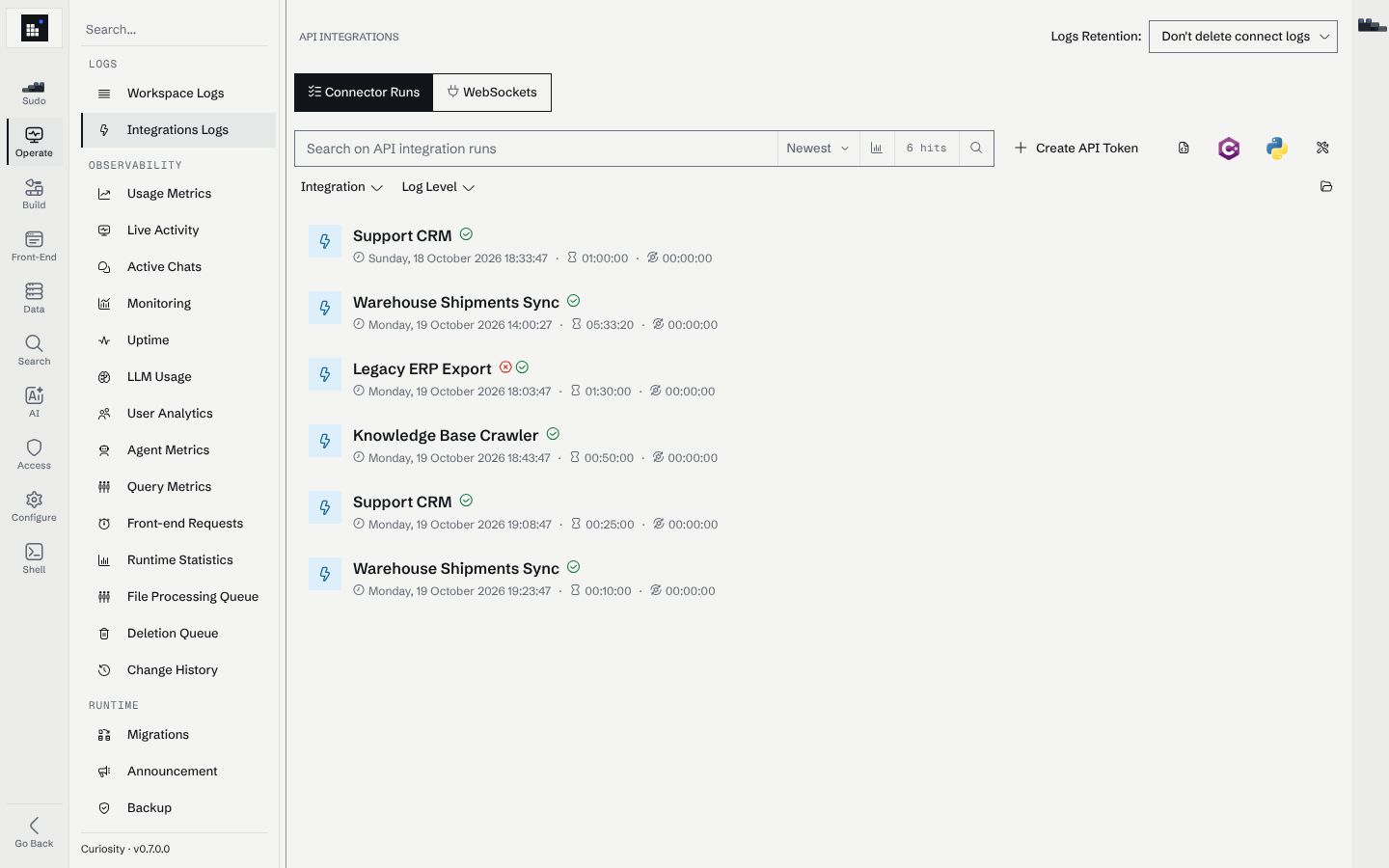Open Workspace Logs in sidebar

(178, 94)
